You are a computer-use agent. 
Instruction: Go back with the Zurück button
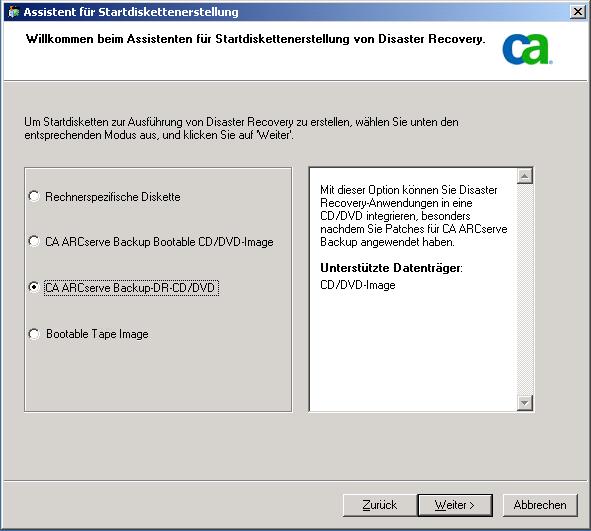[x=380, y=505]
